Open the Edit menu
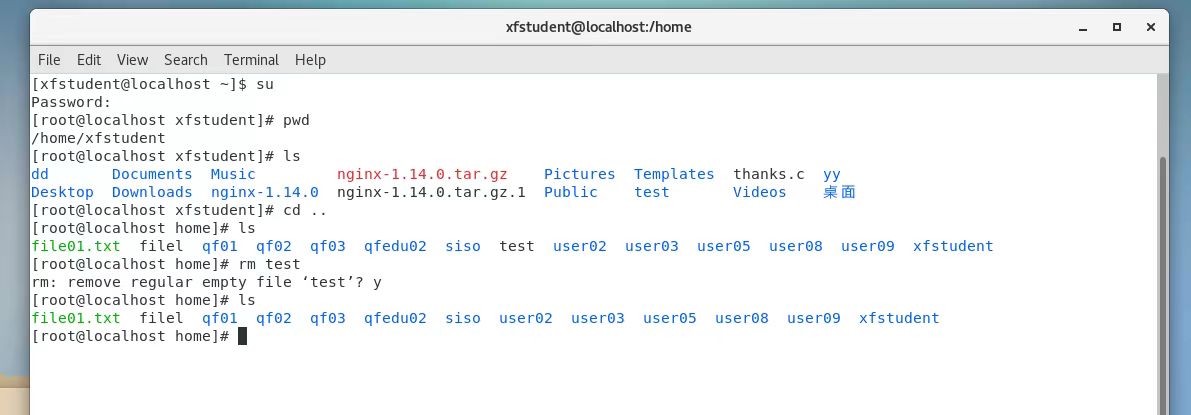The image size is (1191, 415). click(89, 60)
